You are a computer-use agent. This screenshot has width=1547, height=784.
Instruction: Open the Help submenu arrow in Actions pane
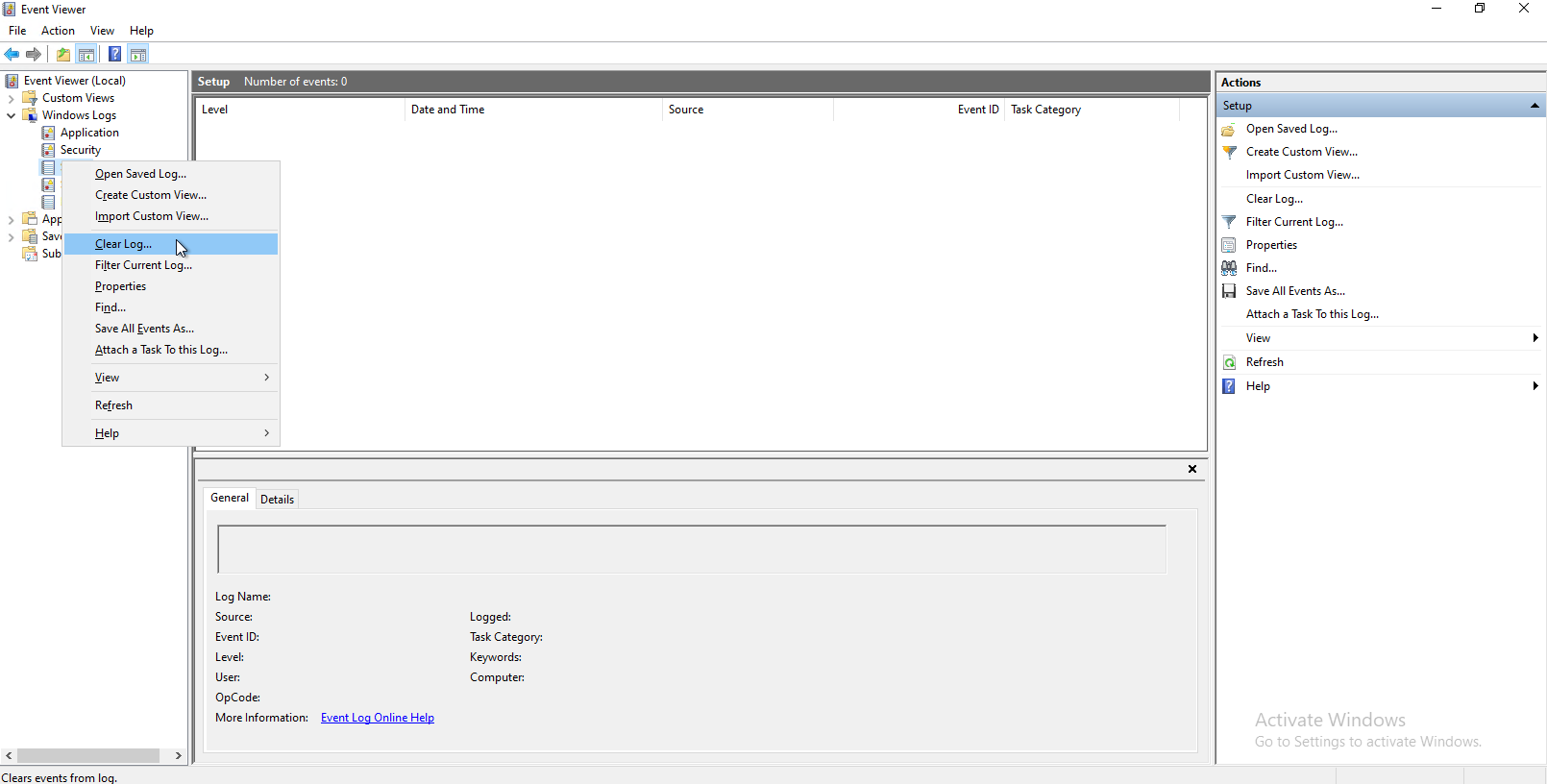(1535, 386)
